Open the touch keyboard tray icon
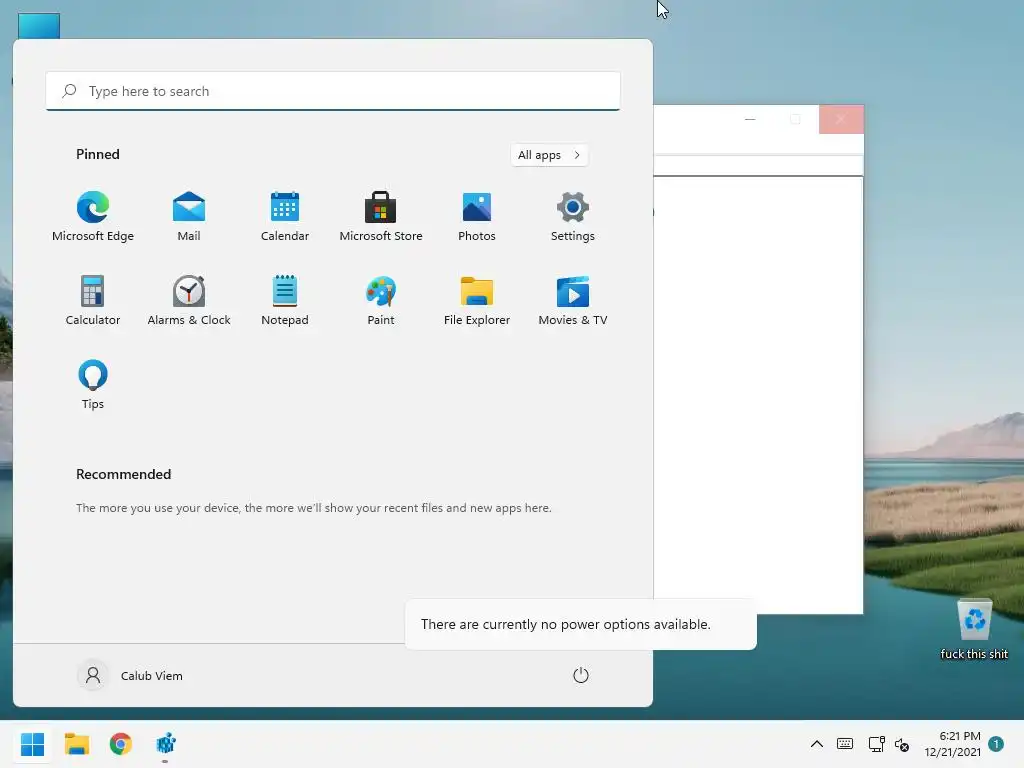Viewport: 1024px width, 768px height. pos(844,744)
